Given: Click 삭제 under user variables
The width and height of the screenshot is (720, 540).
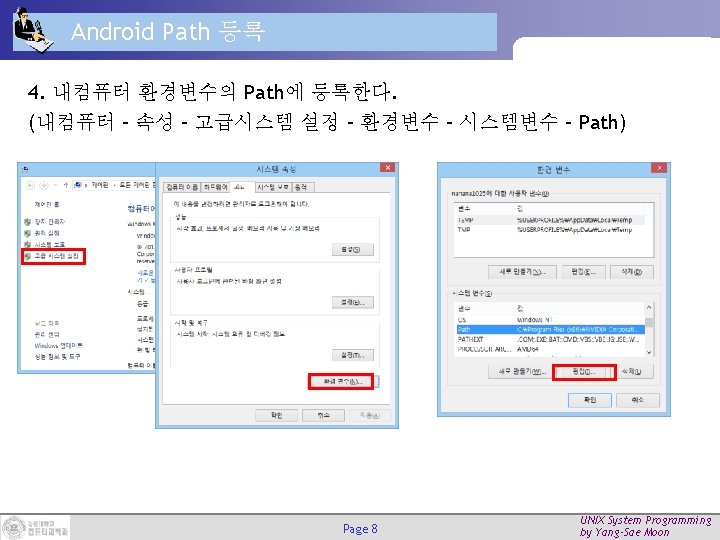Looking at the screenshot, I should pyautogui.click(x=631, y=272).
